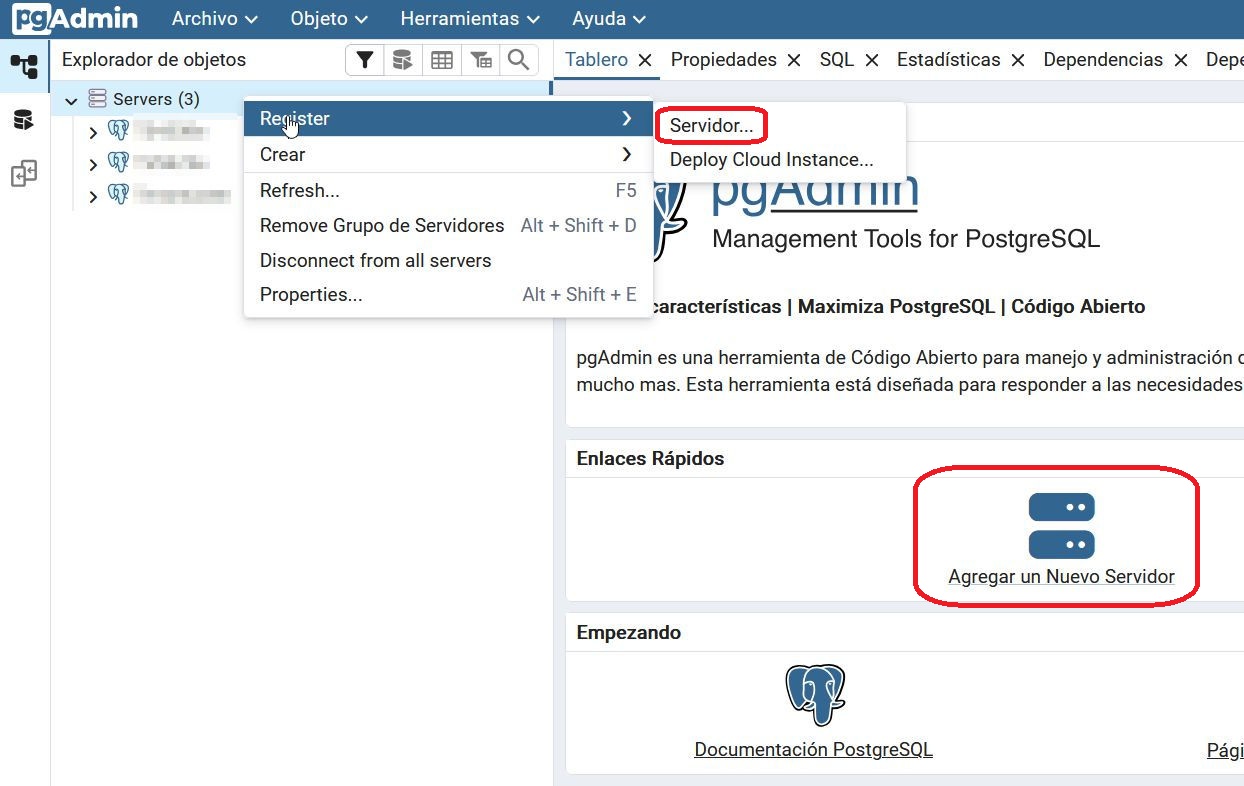Viewport: 1244px width, 786px height.
Task: Click the PostgreSQL elephant icon under Empezando
Action: pos(814,695)
